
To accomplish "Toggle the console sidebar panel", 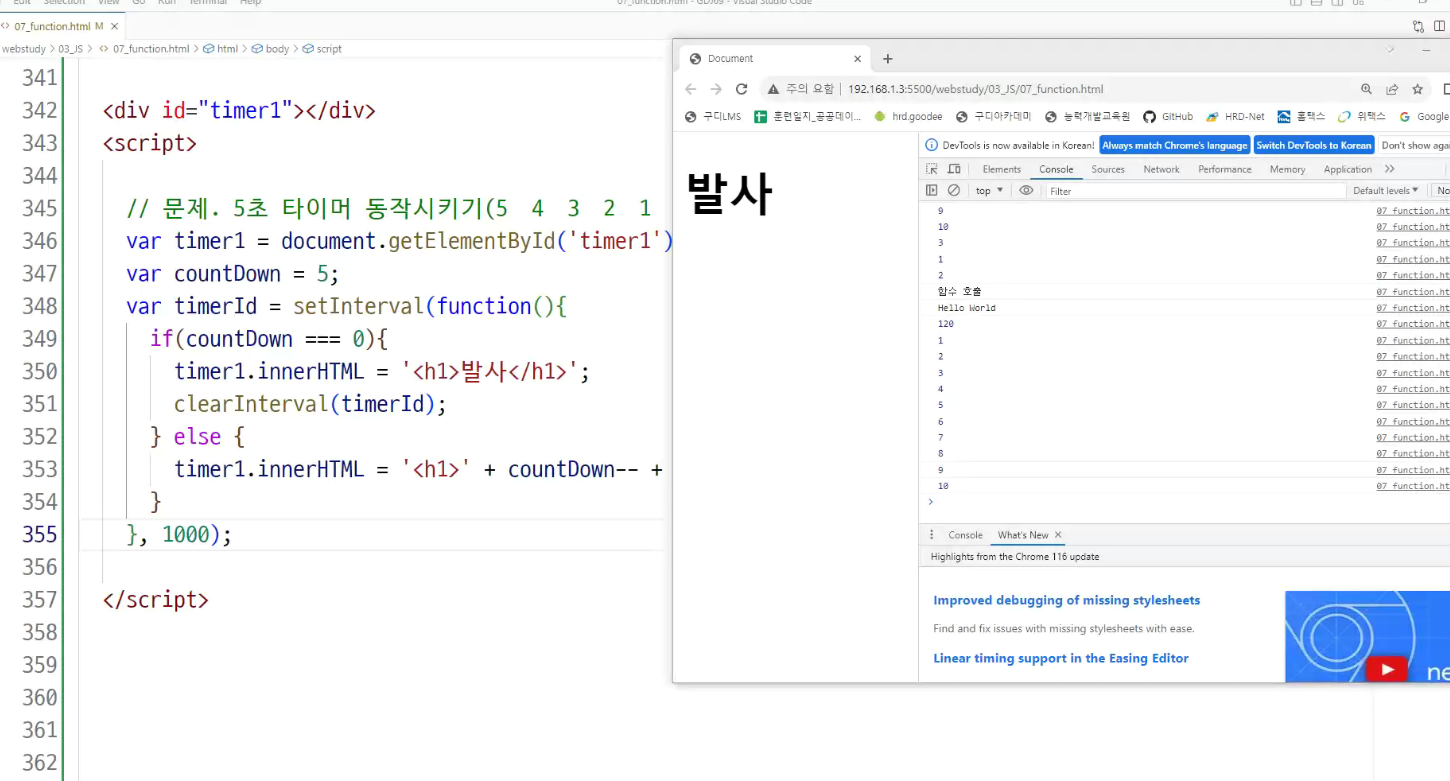I will click(x=932, y=190).
